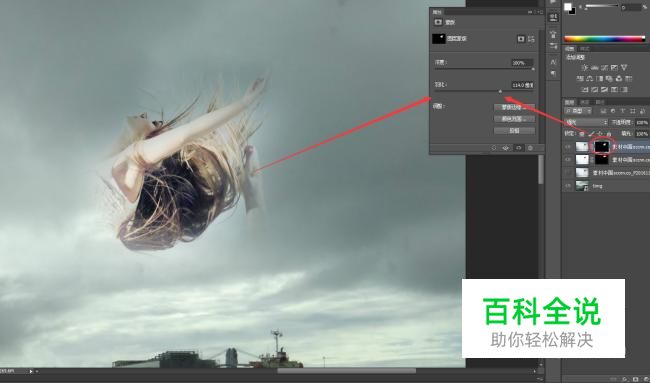Switch to the 图层 Layers tab
The width and height of the screenshot is (650, 383).
570,102
